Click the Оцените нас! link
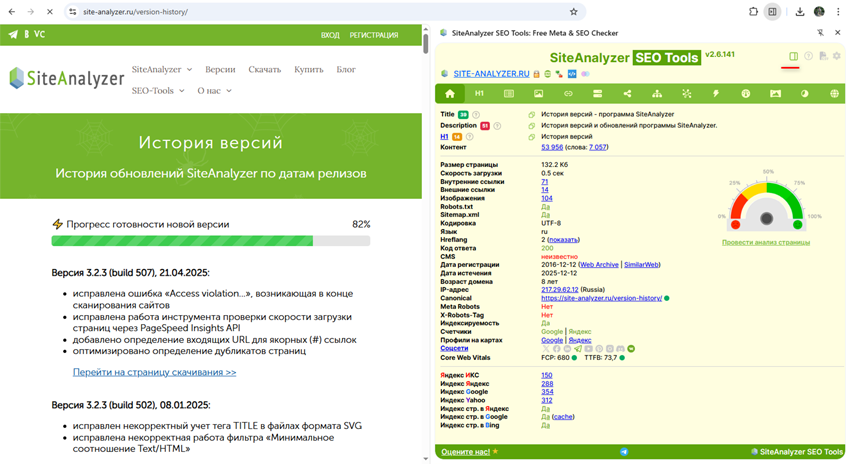The width and height of the screenshot is (850, 464). (x=465, y=452)
